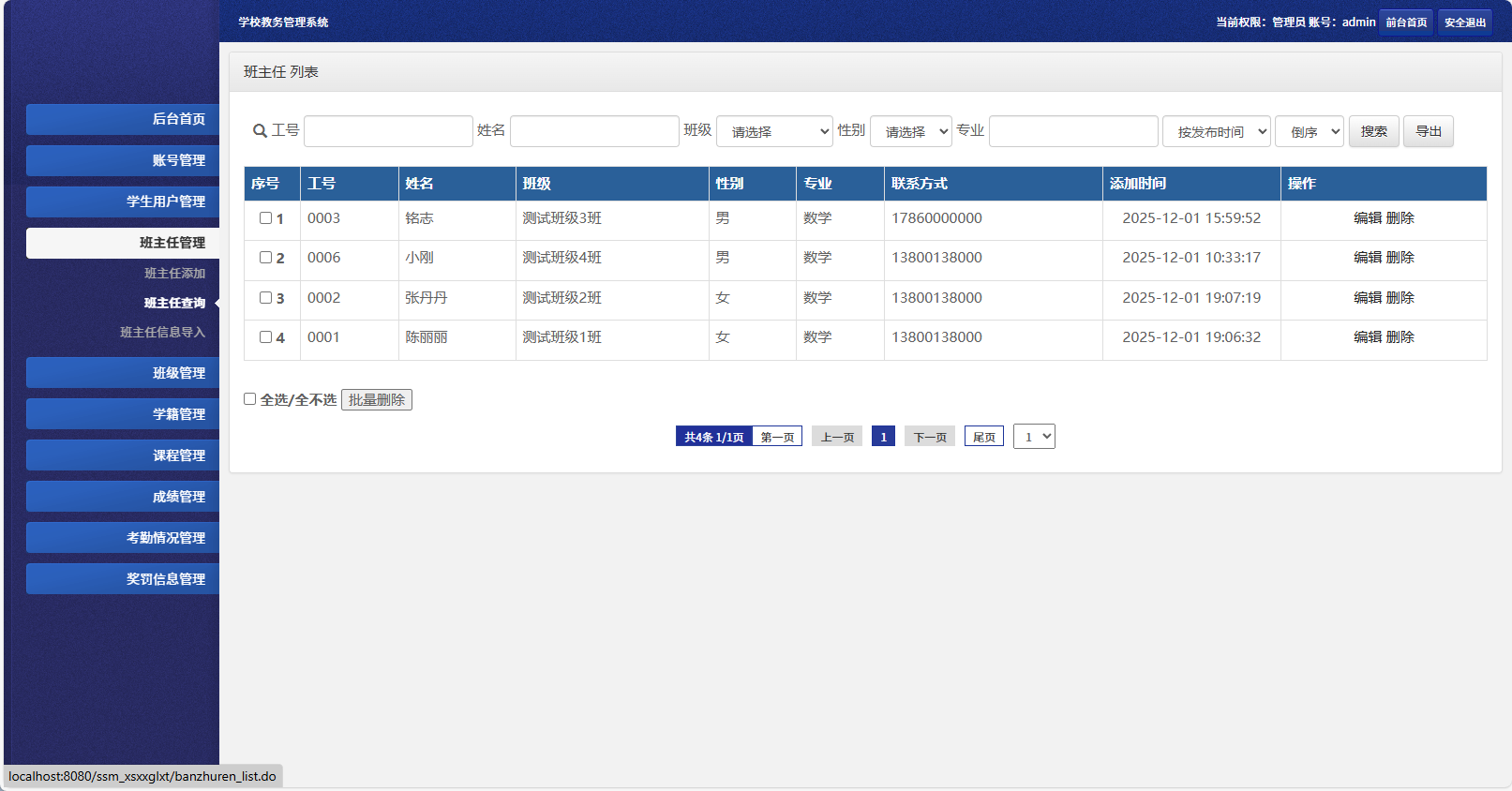Open the 按发布时间 sort dropdown
Viewport: 1512px width, 791px height.
(1216, 131)
